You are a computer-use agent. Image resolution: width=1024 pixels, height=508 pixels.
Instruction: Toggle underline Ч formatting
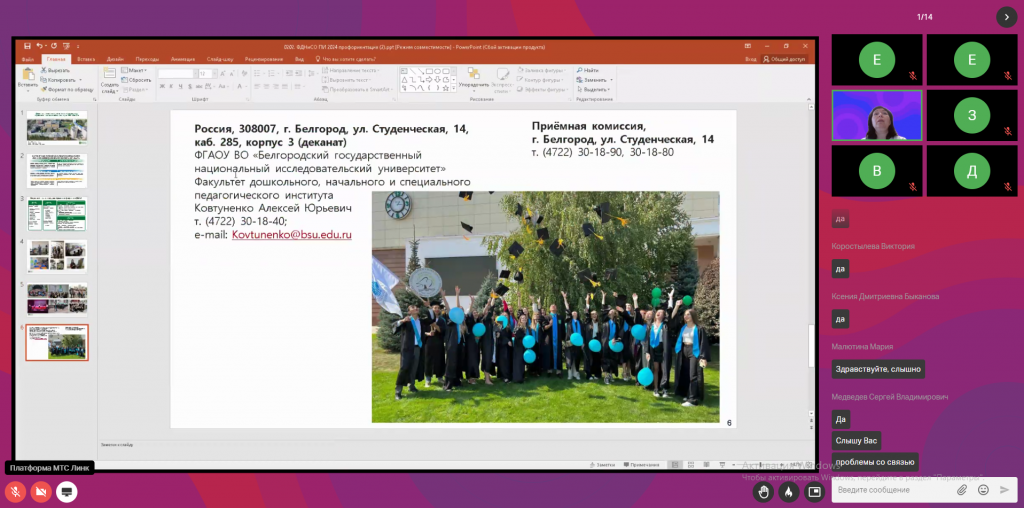180,86
